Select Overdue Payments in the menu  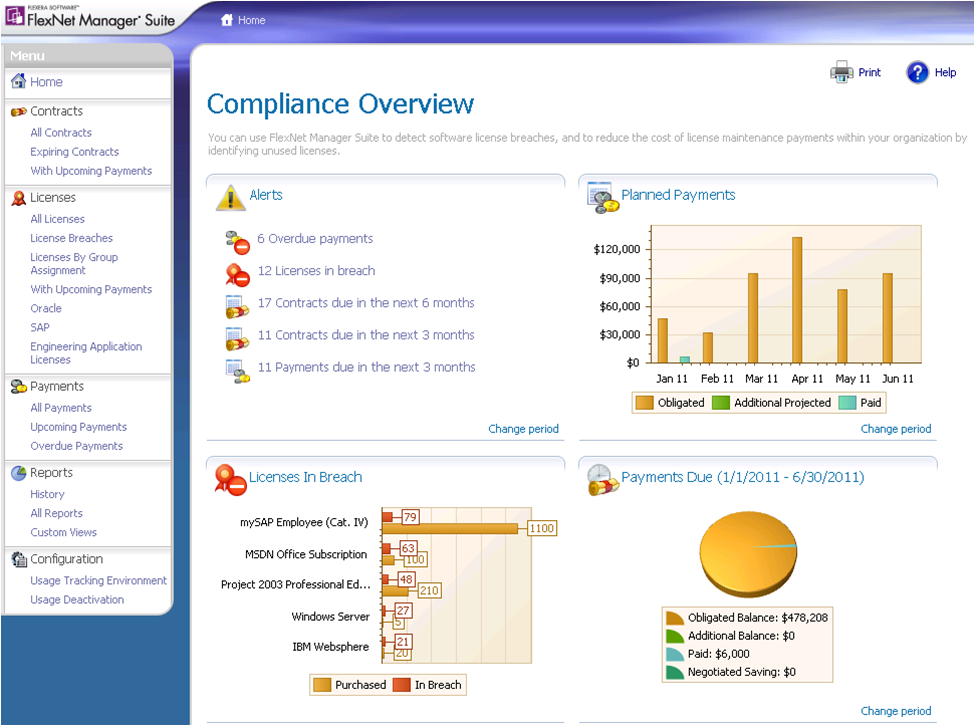[x=76, y=446]
